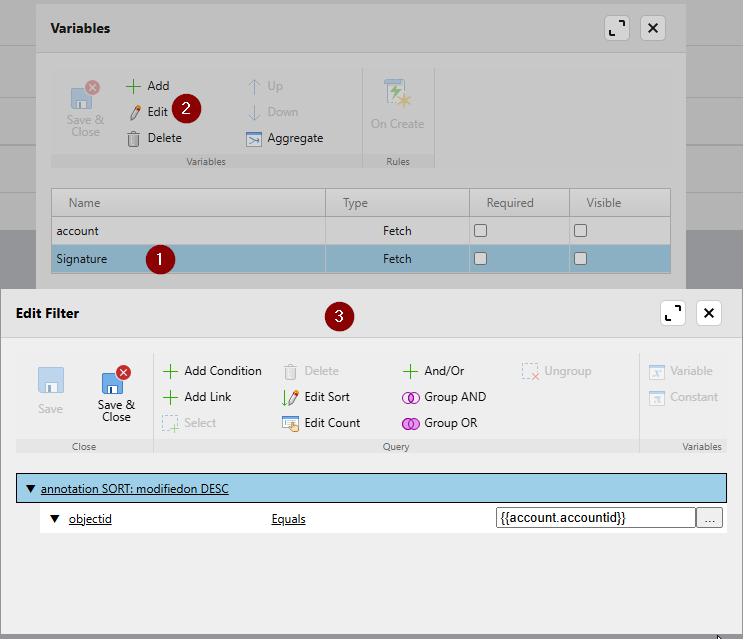This screenshot has width=743, height=639.
Task: Click the Type column header
Action: coord(398,203)
